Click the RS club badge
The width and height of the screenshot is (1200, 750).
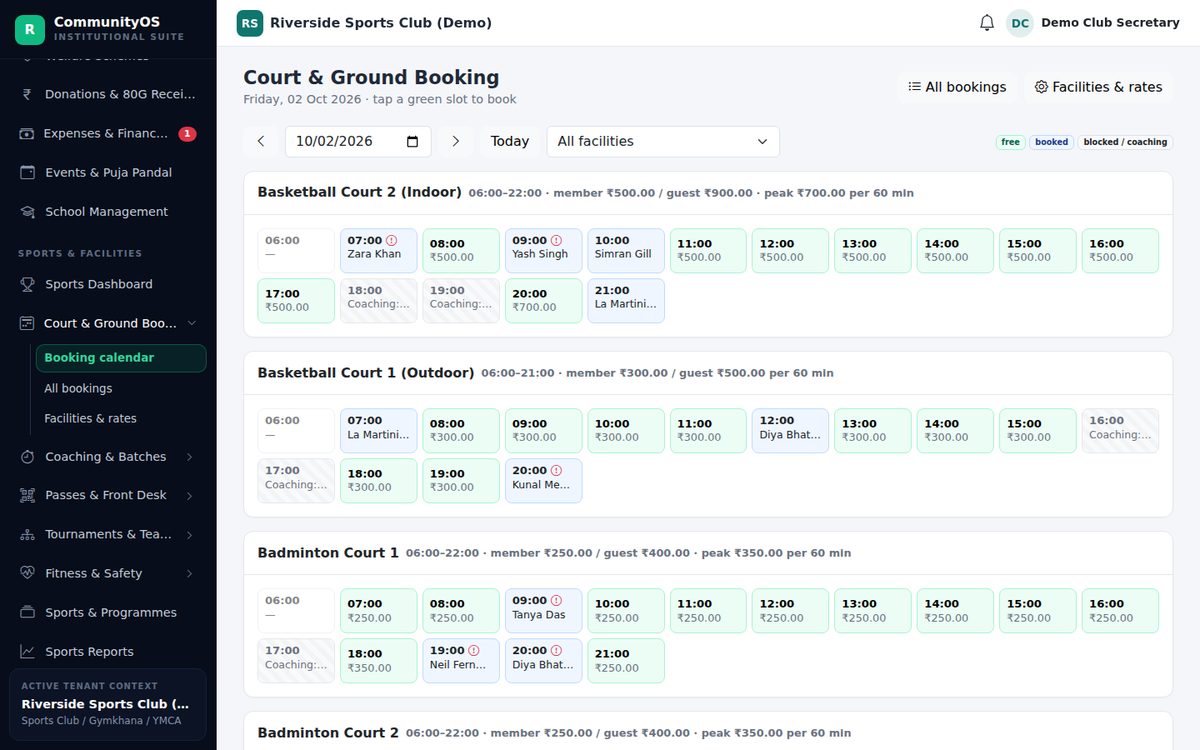(x=250, y=23)
